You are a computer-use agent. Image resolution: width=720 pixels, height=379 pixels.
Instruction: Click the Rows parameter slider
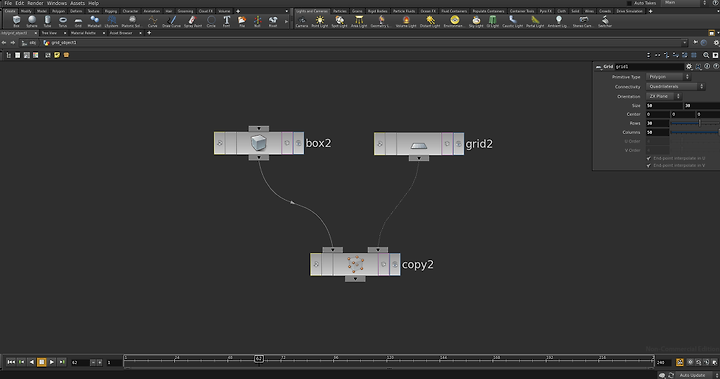click(695, 123)
